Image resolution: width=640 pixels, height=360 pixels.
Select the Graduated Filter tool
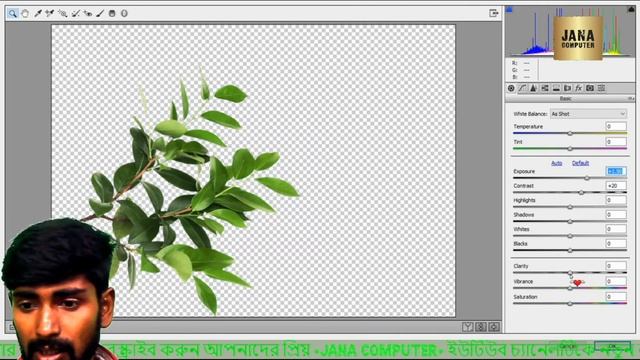112,13
